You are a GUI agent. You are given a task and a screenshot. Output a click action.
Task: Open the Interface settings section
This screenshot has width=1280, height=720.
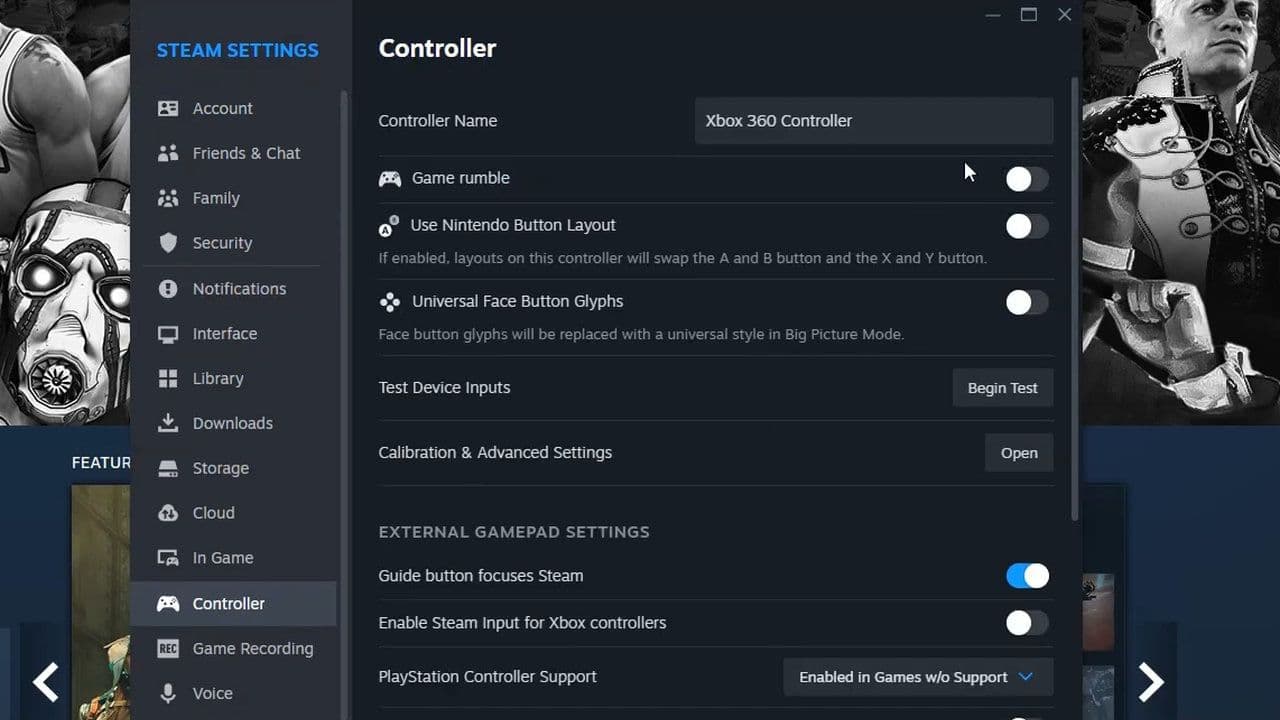pyautogui.click(x=224, y=334)
